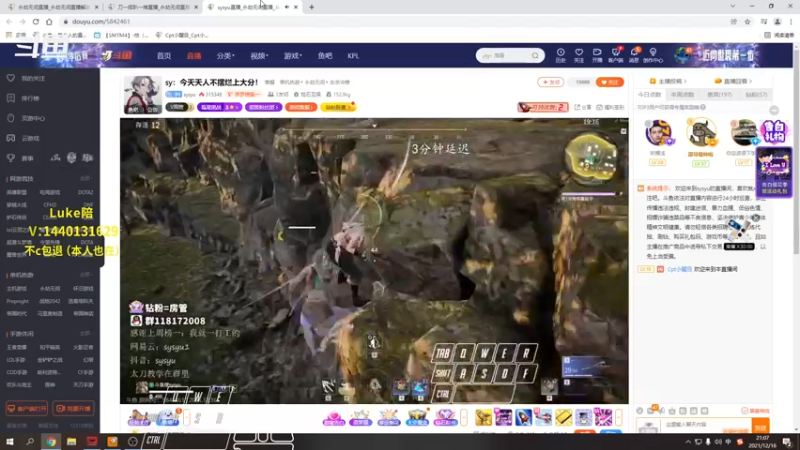Open the 鱼吧 nav item

324,56
